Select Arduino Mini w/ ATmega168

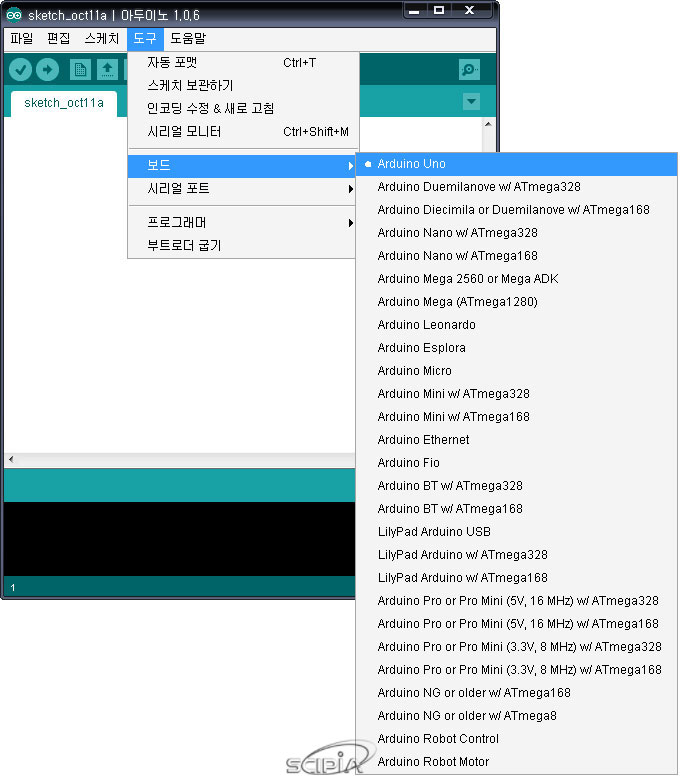tap(516, 417)
